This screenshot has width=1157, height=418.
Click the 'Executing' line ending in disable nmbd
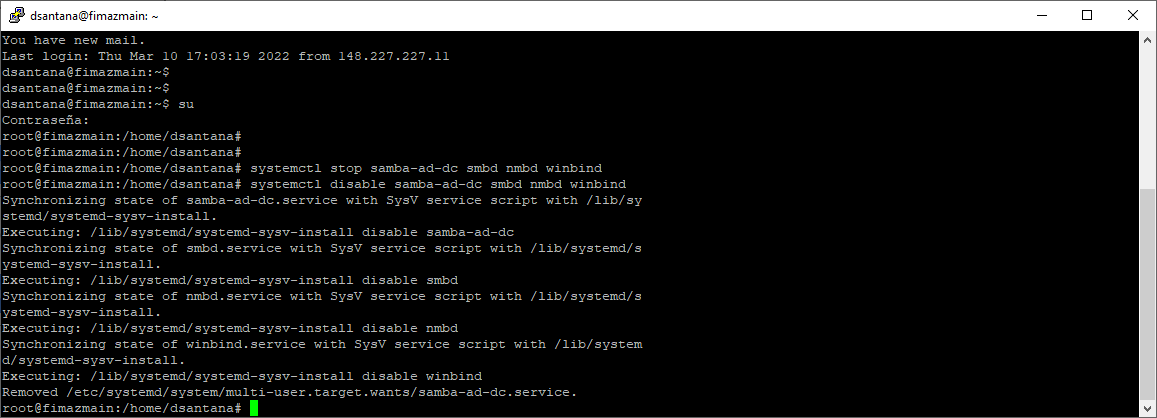[229, 328]
